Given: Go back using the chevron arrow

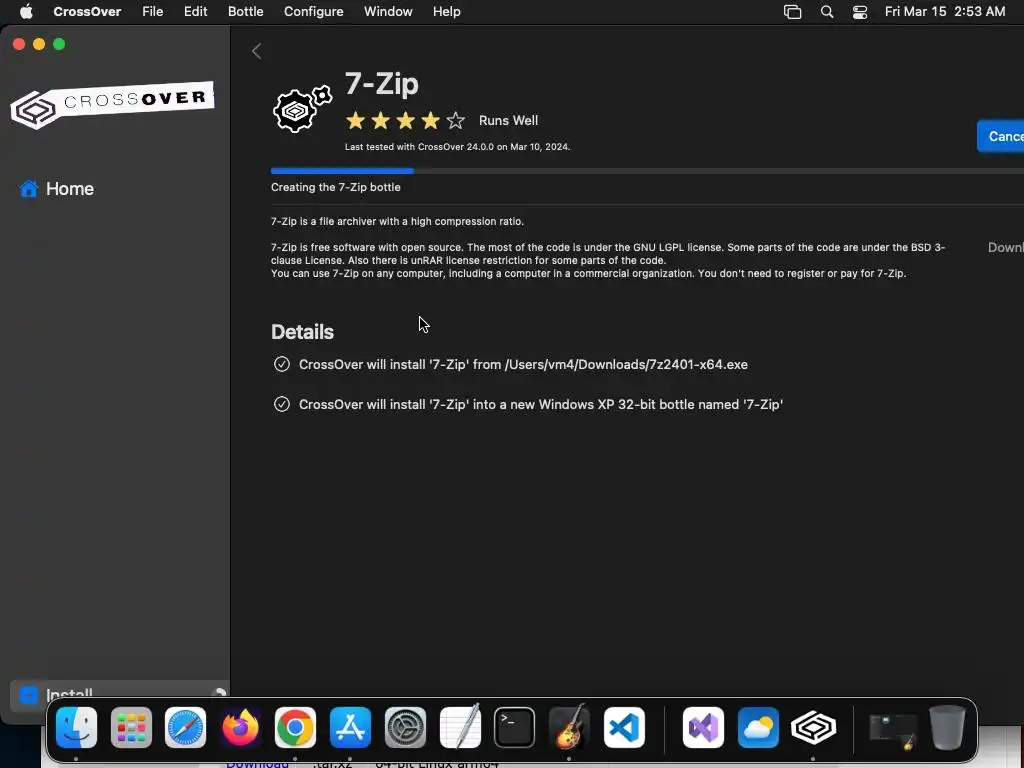Looking at the screenshot, I should (257, 51).
